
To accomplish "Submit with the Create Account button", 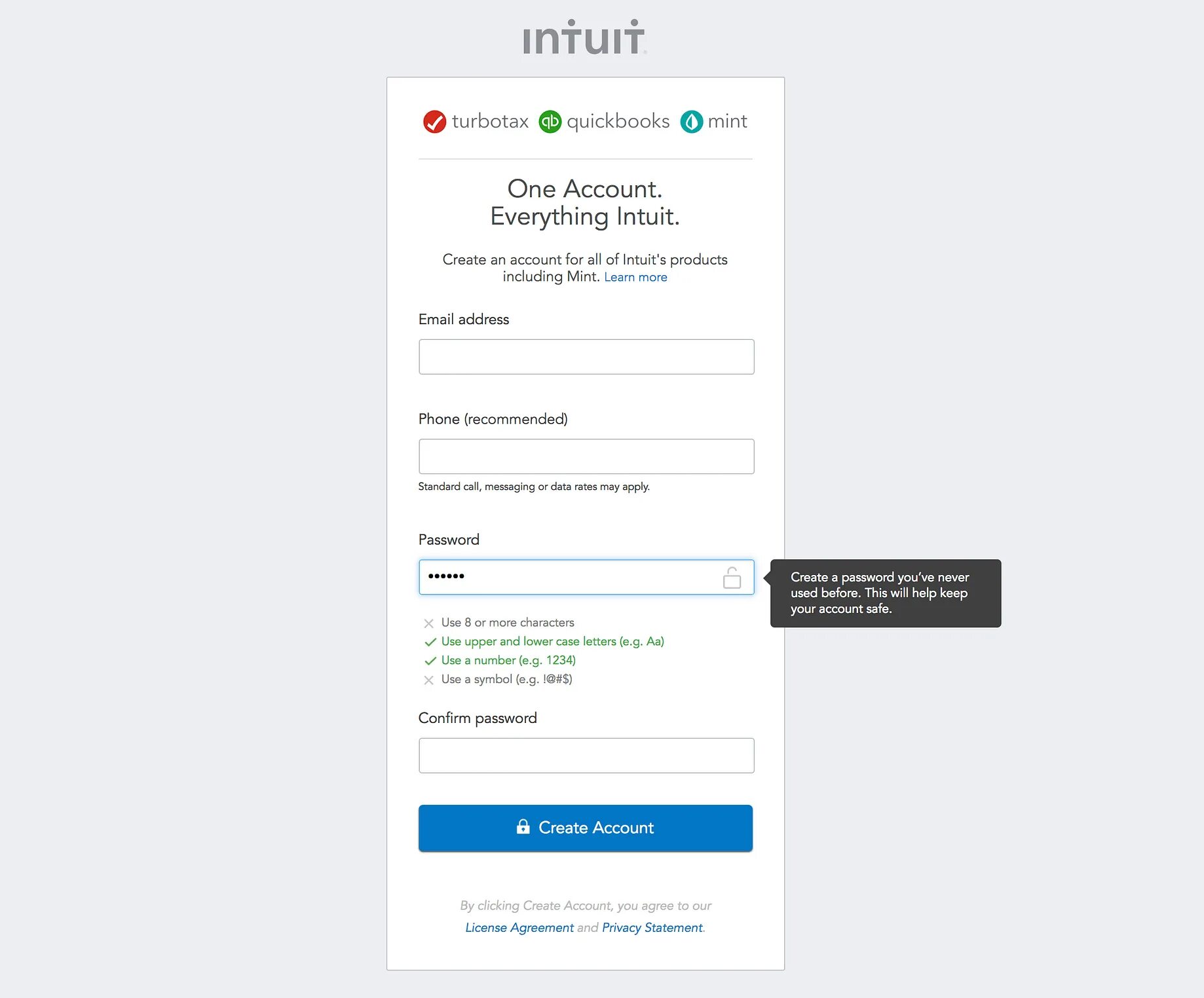I will [x=586, y=828].
